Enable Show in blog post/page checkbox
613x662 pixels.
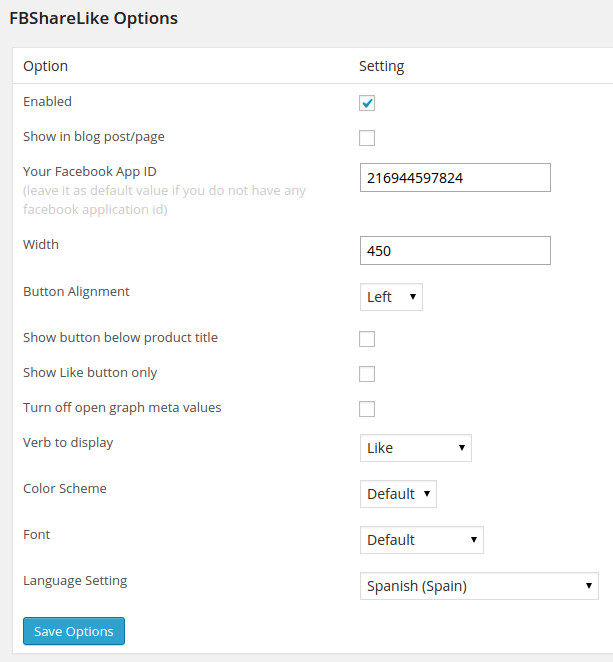(367, 138)
